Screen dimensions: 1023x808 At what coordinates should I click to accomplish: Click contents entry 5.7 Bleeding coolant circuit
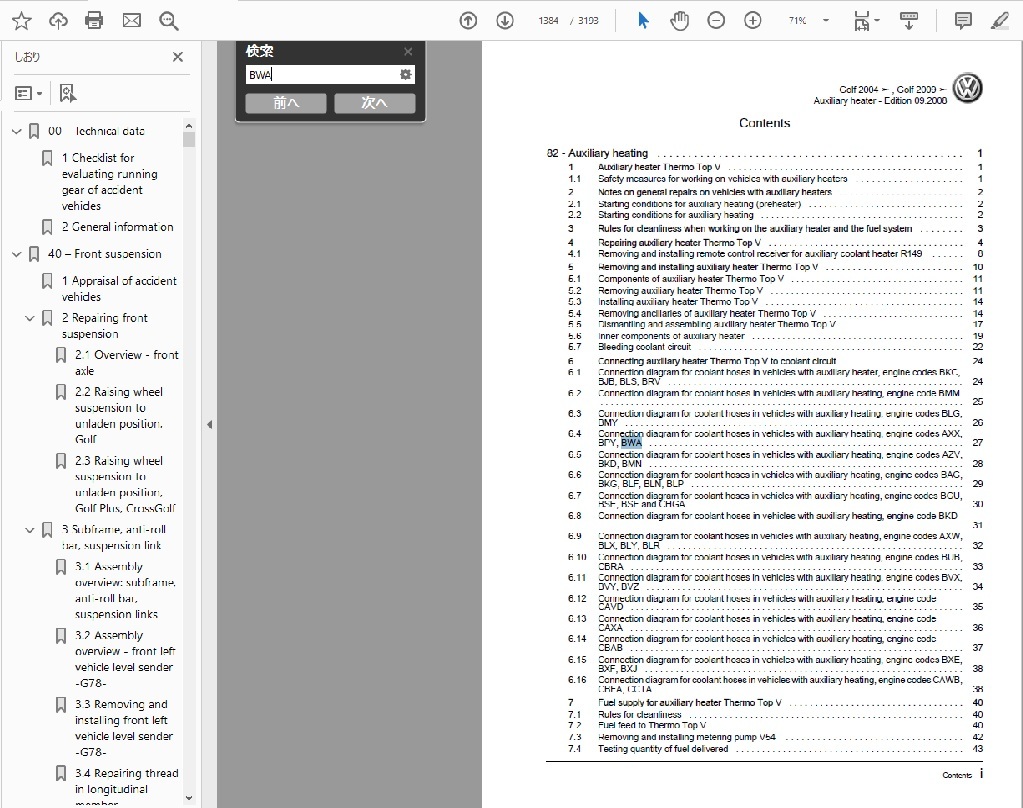point(644,347)
